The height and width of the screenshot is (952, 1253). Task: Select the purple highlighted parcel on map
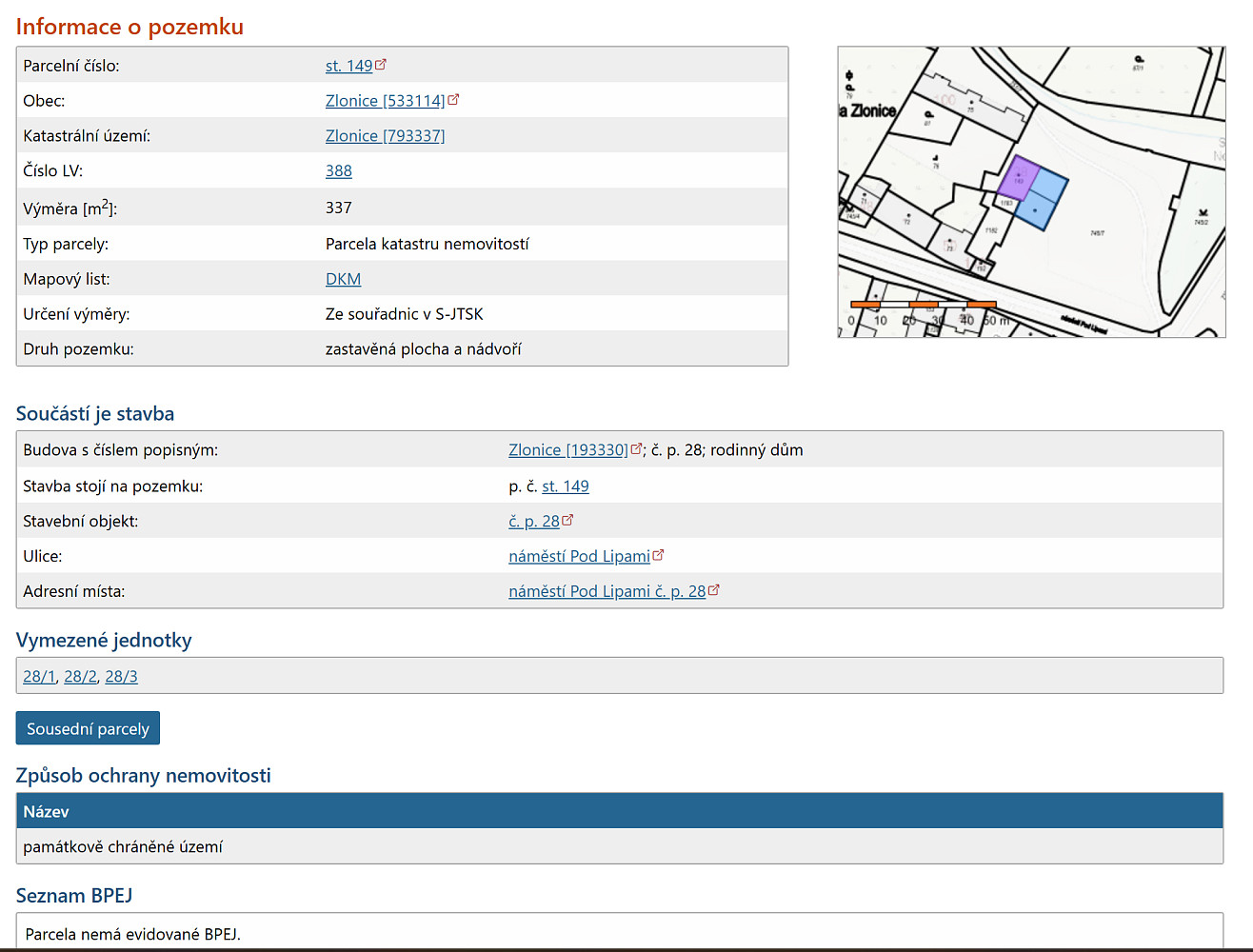pos(1017,178)
